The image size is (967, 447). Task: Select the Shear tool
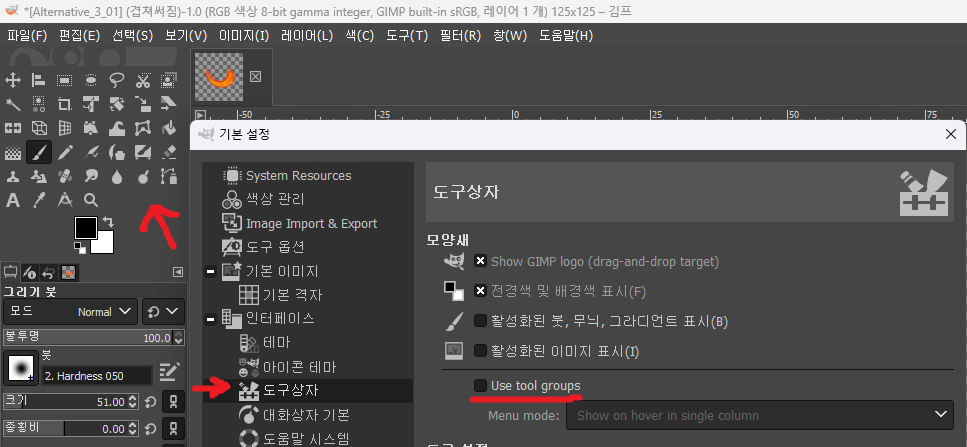pos(168,104)
